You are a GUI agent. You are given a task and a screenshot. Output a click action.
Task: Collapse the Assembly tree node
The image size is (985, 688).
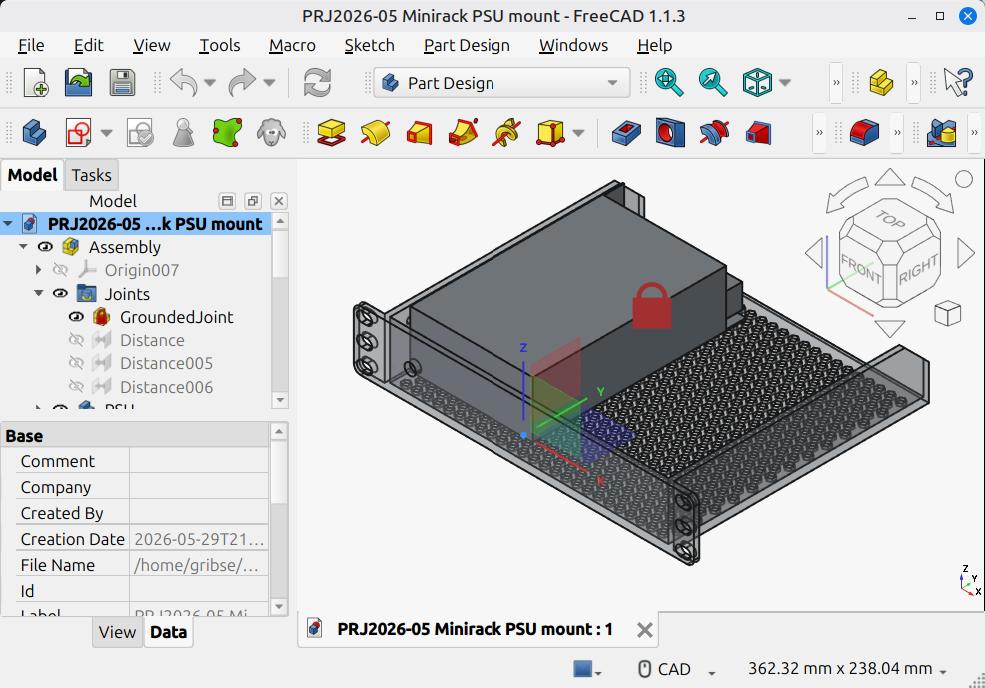[23, 247]
